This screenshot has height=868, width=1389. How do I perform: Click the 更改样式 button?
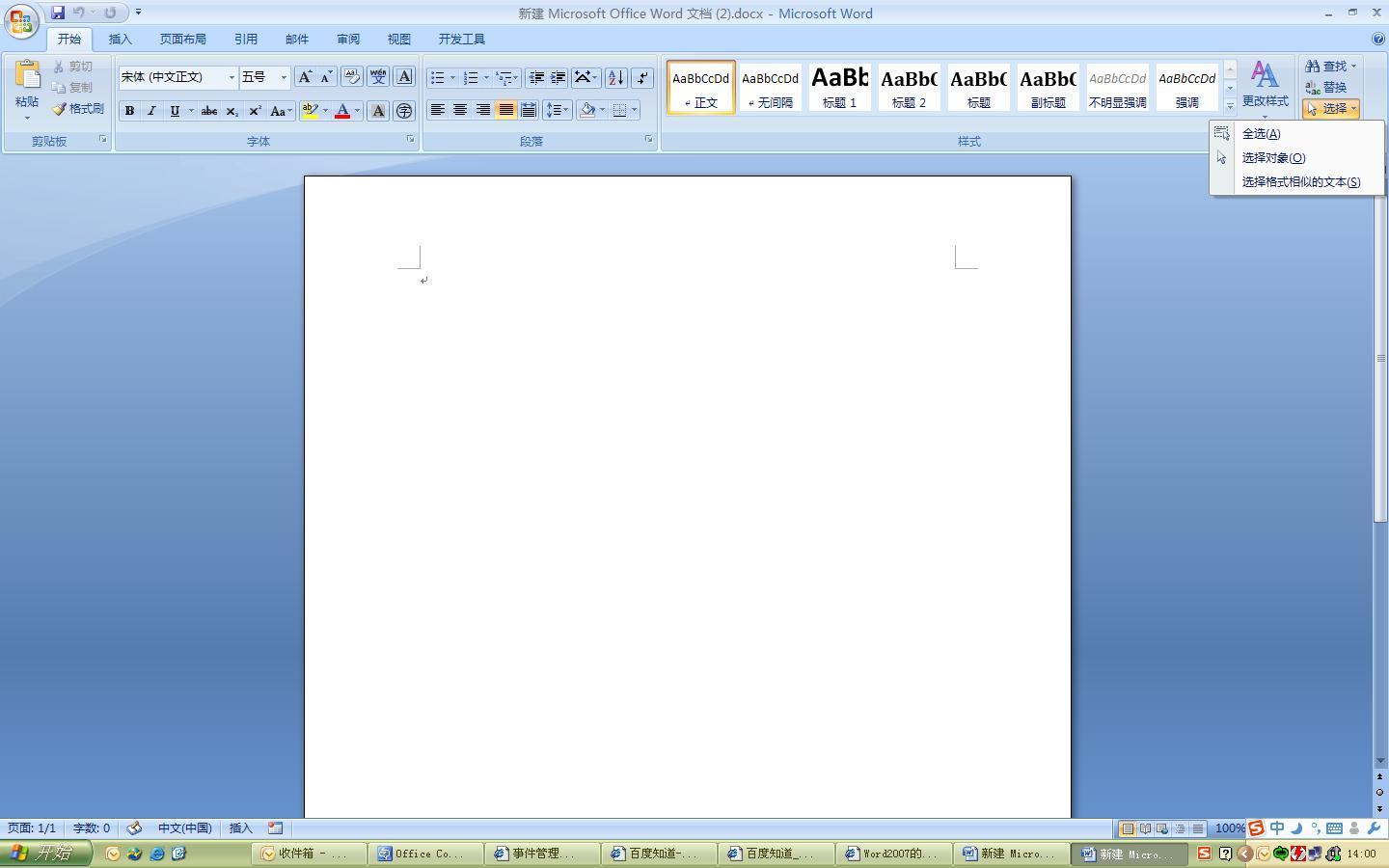pyautogui.click(x=1265, y=87)
